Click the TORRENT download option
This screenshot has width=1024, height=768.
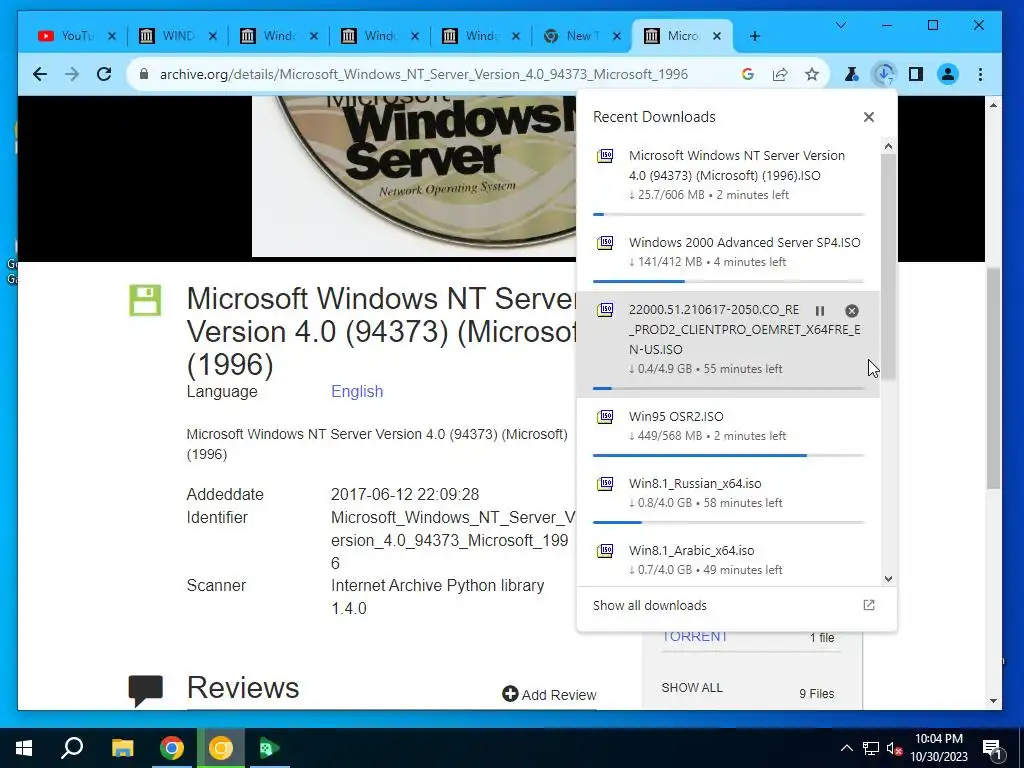click(x=695, y=637)
